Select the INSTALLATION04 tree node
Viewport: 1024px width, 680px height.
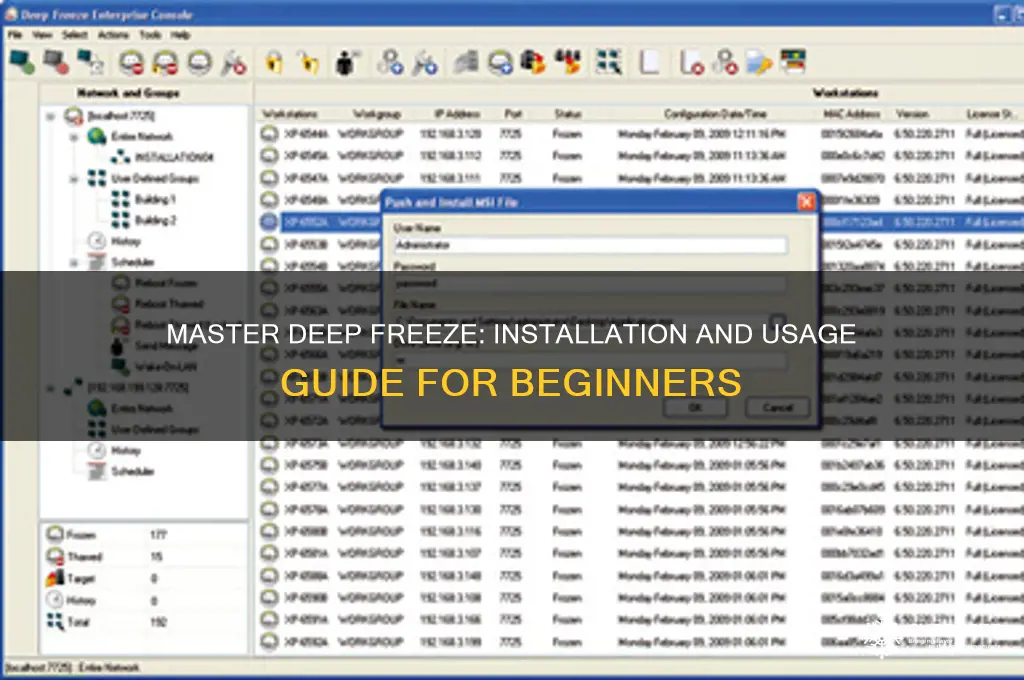(x=174, y=157)
